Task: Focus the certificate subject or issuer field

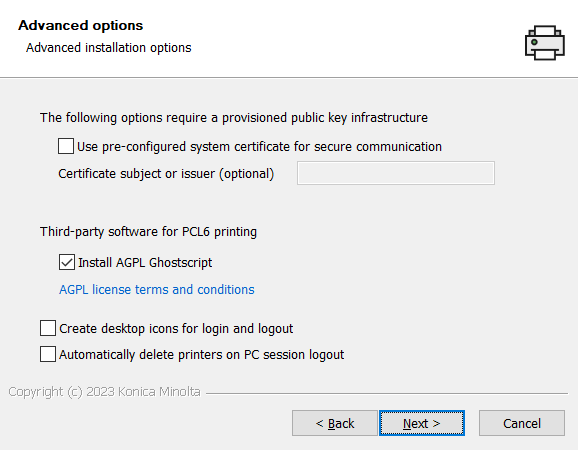Action: 396,173
